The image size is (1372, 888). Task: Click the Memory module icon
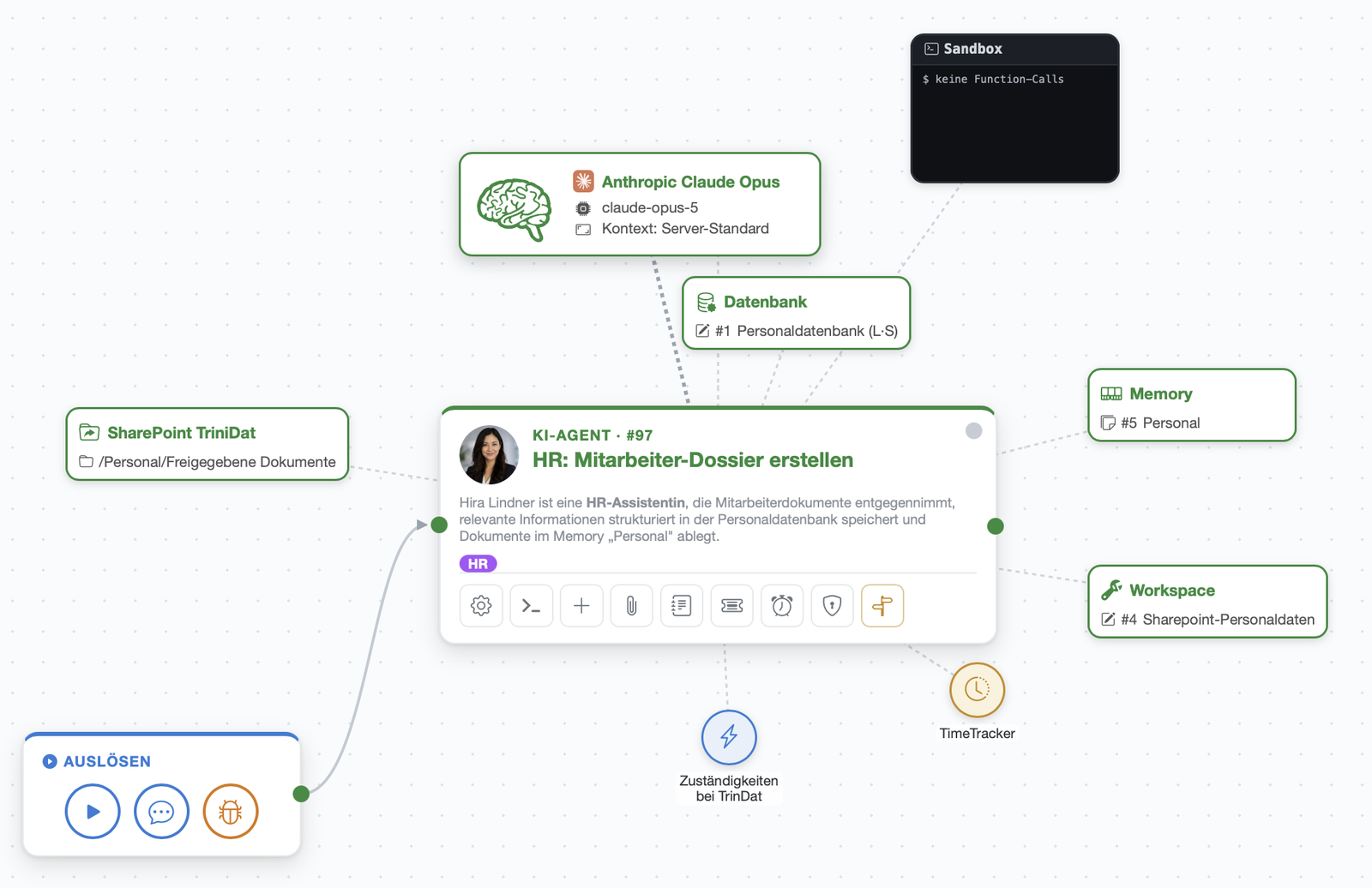[x=1111, y=393]
